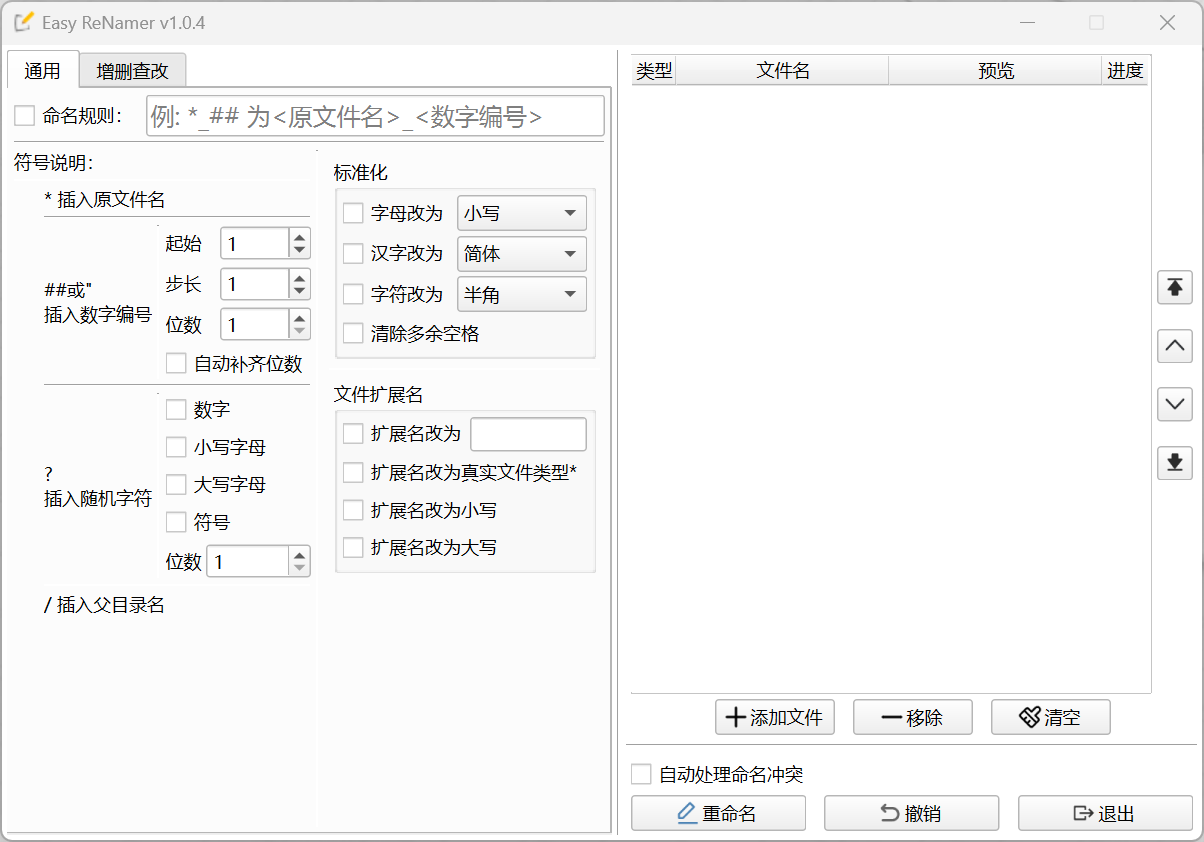The width and height of the screenshot is (1204, 842).
Task: Click the 添加文件 add files button
Action: click(775, 717)
